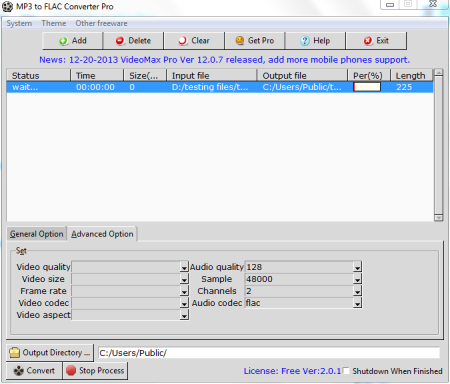Click the Add button with green plus icon
The width and height of the screenshot is (450, 384).
(72, 41)
